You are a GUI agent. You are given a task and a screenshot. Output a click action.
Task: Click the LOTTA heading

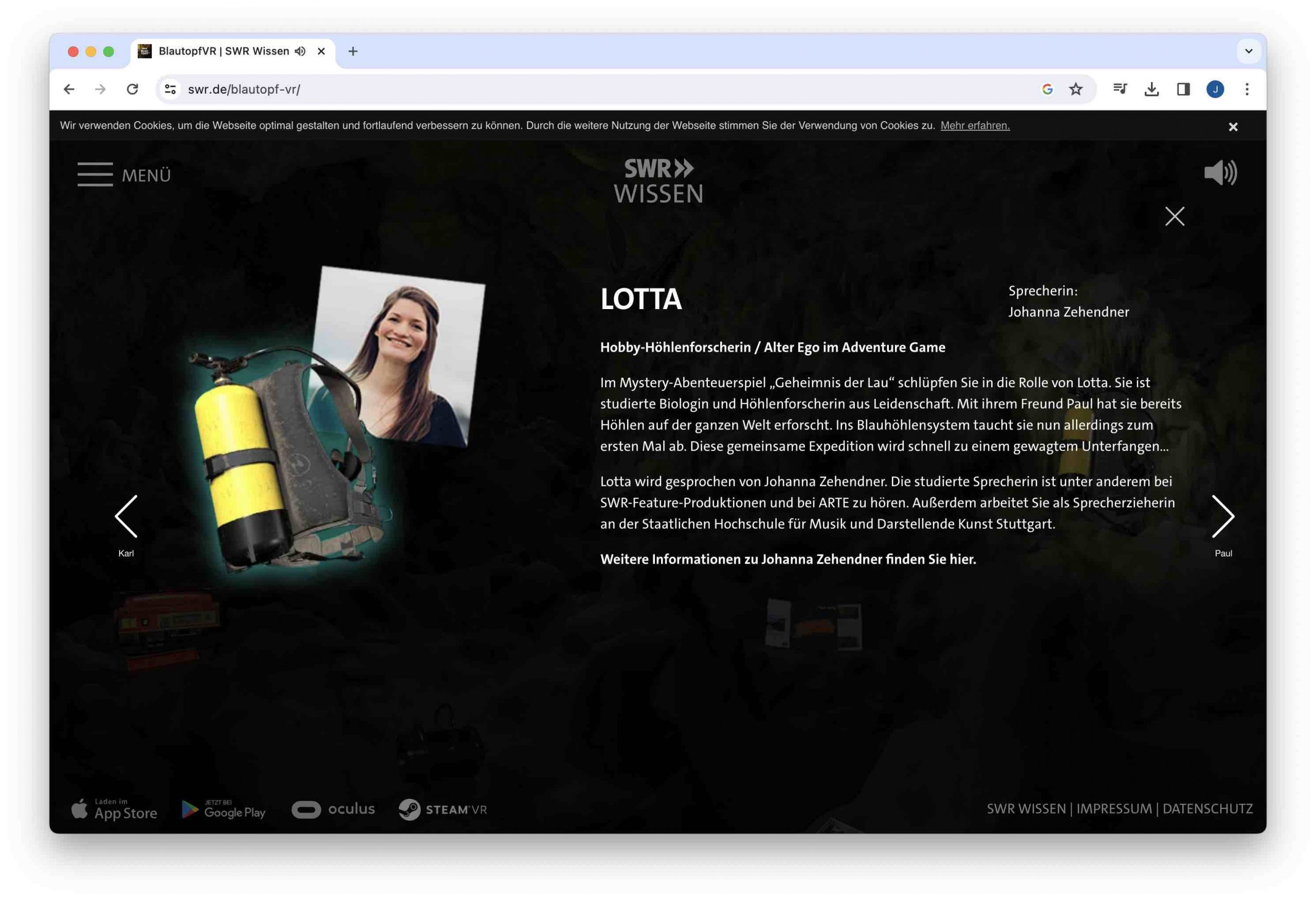pos(641,298)
